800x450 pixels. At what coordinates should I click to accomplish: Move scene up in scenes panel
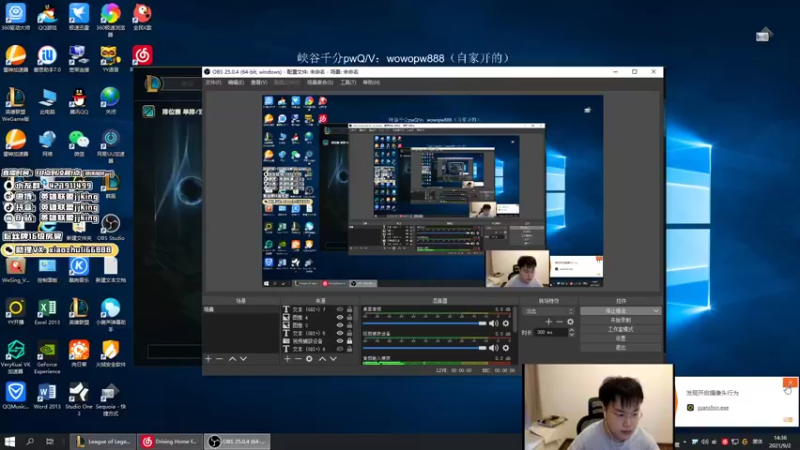[x=232, y=359]
